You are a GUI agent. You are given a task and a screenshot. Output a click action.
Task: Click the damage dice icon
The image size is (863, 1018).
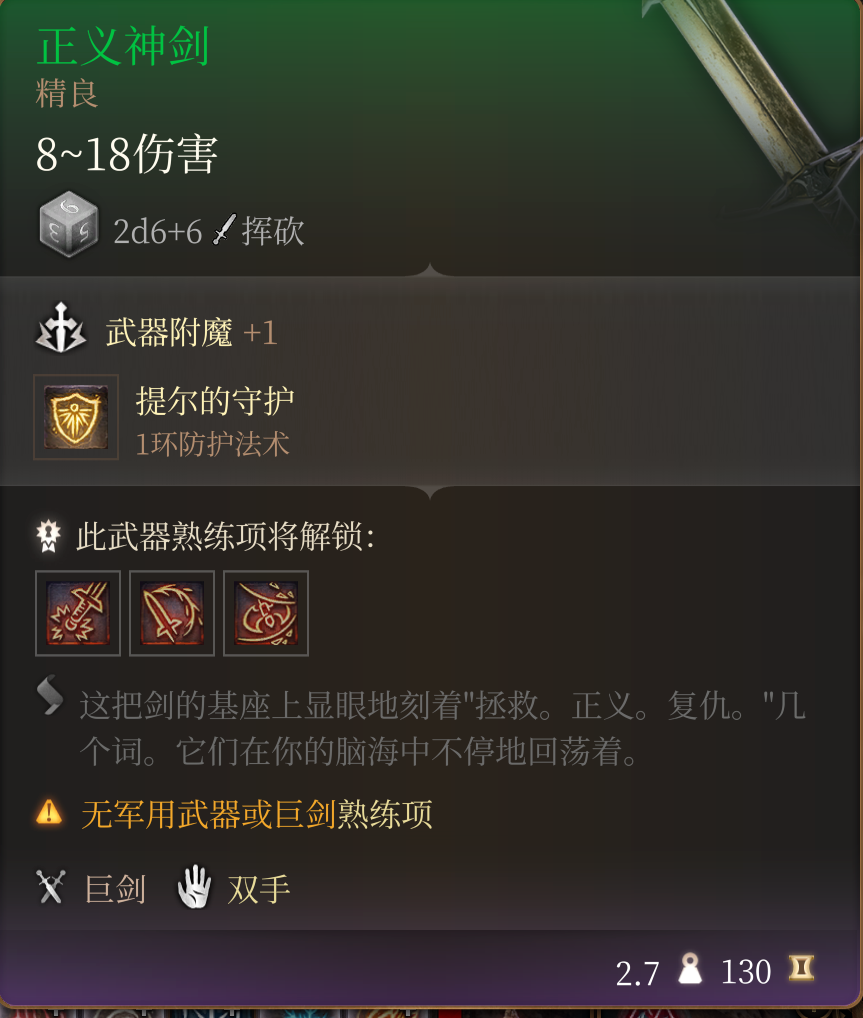[x=69, y=224]
